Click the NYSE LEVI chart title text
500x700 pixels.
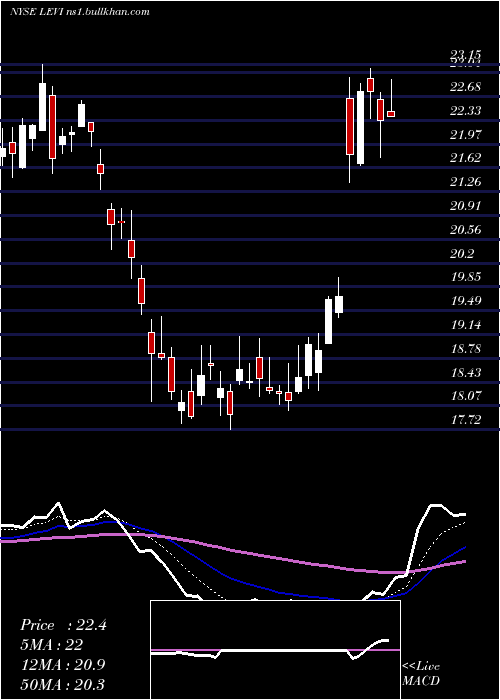[80, 12]
